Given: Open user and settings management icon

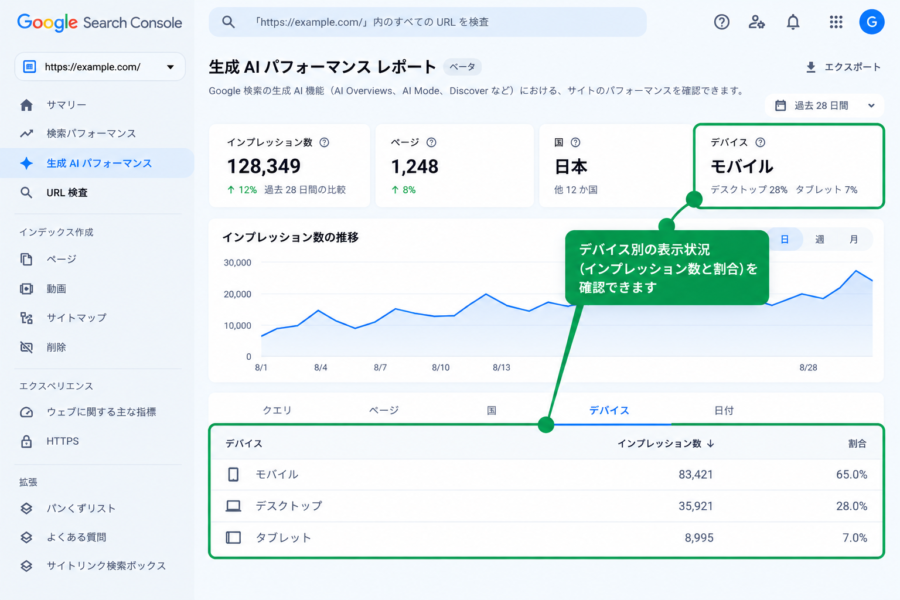Looking at the screenshot, I should click(757, 22).
